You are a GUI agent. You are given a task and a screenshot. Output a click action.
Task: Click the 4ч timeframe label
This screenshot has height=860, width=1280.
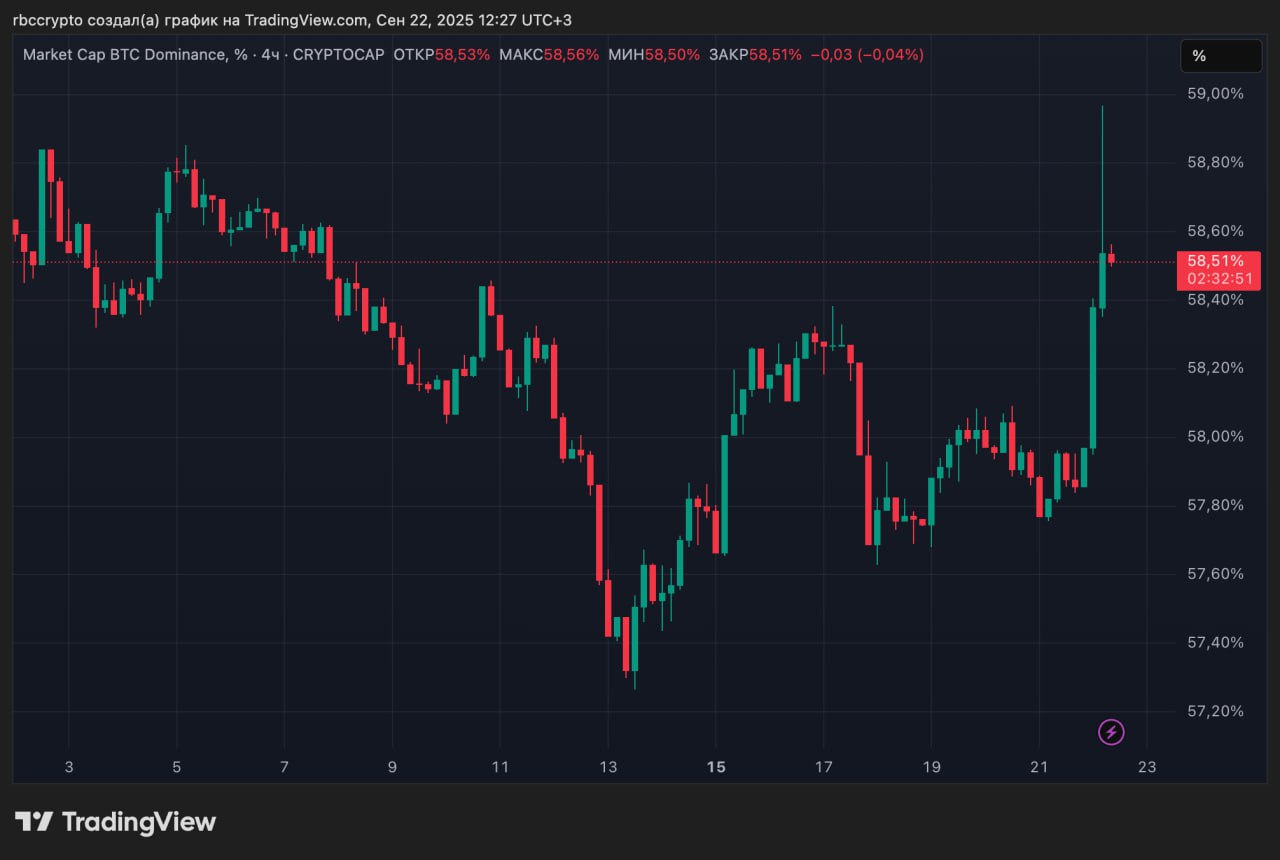(270, 55)
